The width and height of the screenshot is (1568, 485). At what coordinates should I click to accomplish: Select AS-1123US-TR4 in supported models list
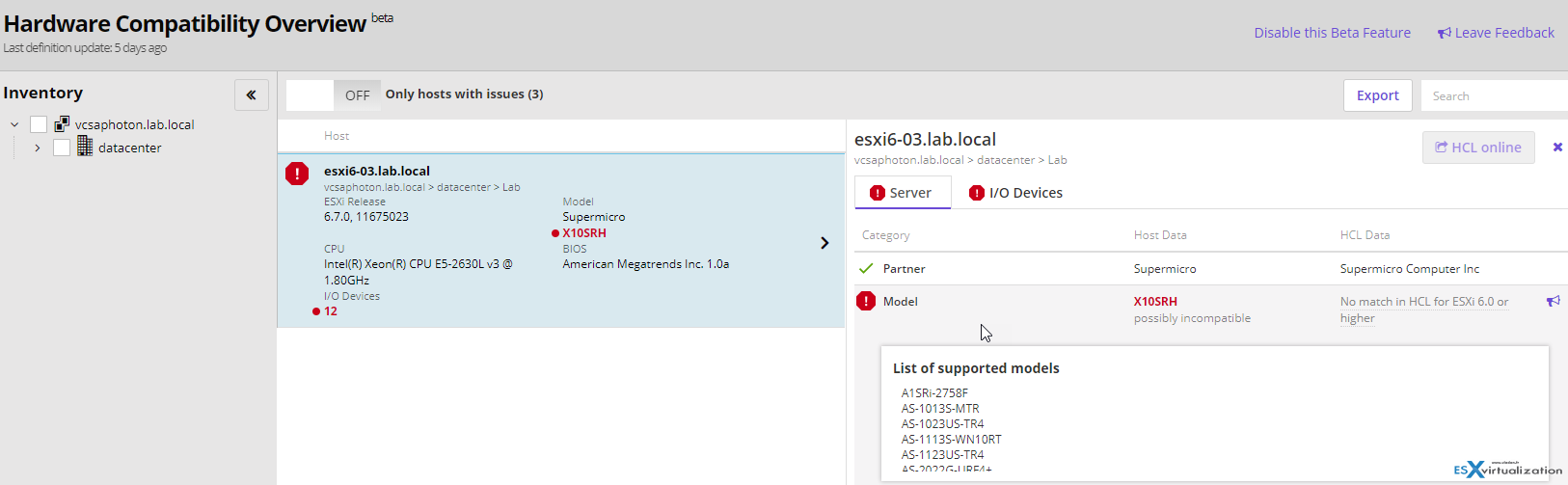click(943, 455)
